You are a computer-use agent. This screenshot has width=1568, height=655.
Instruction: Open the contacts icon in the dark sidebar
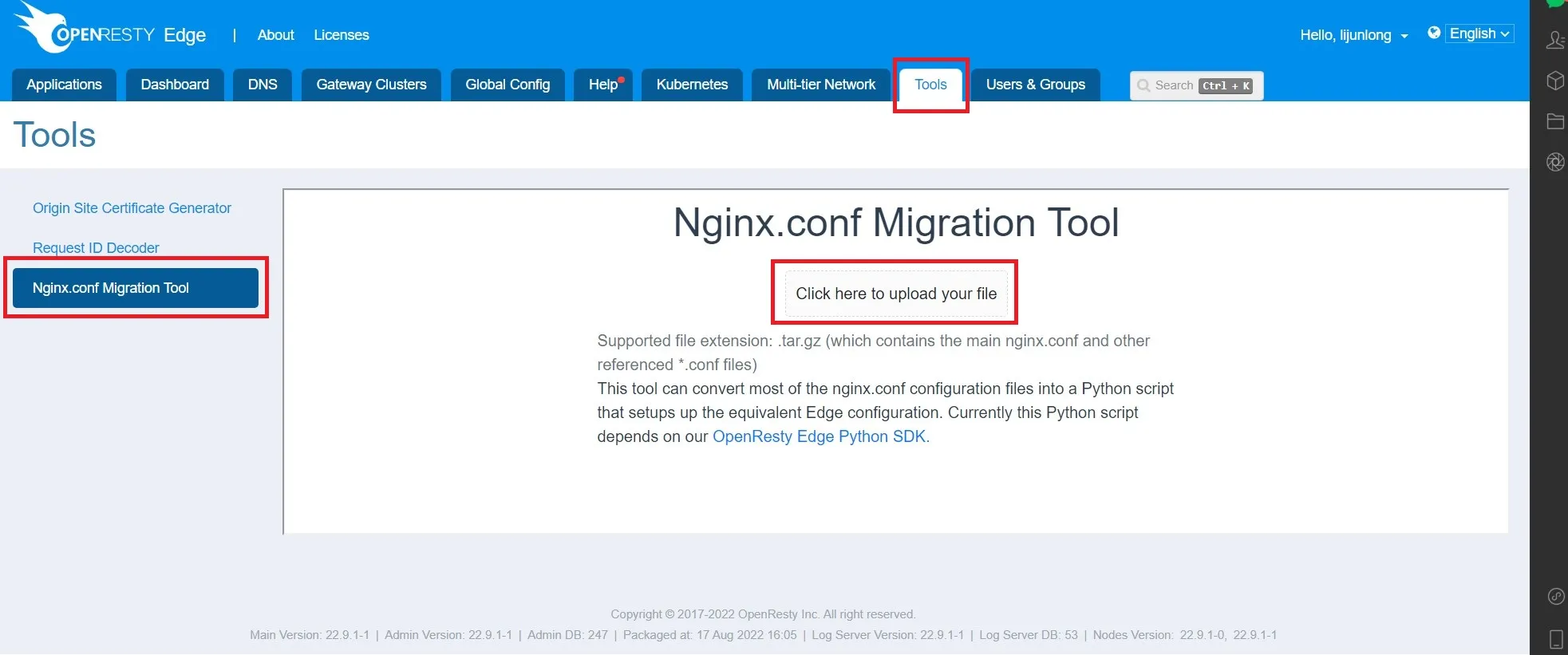tap(1555, 40)
